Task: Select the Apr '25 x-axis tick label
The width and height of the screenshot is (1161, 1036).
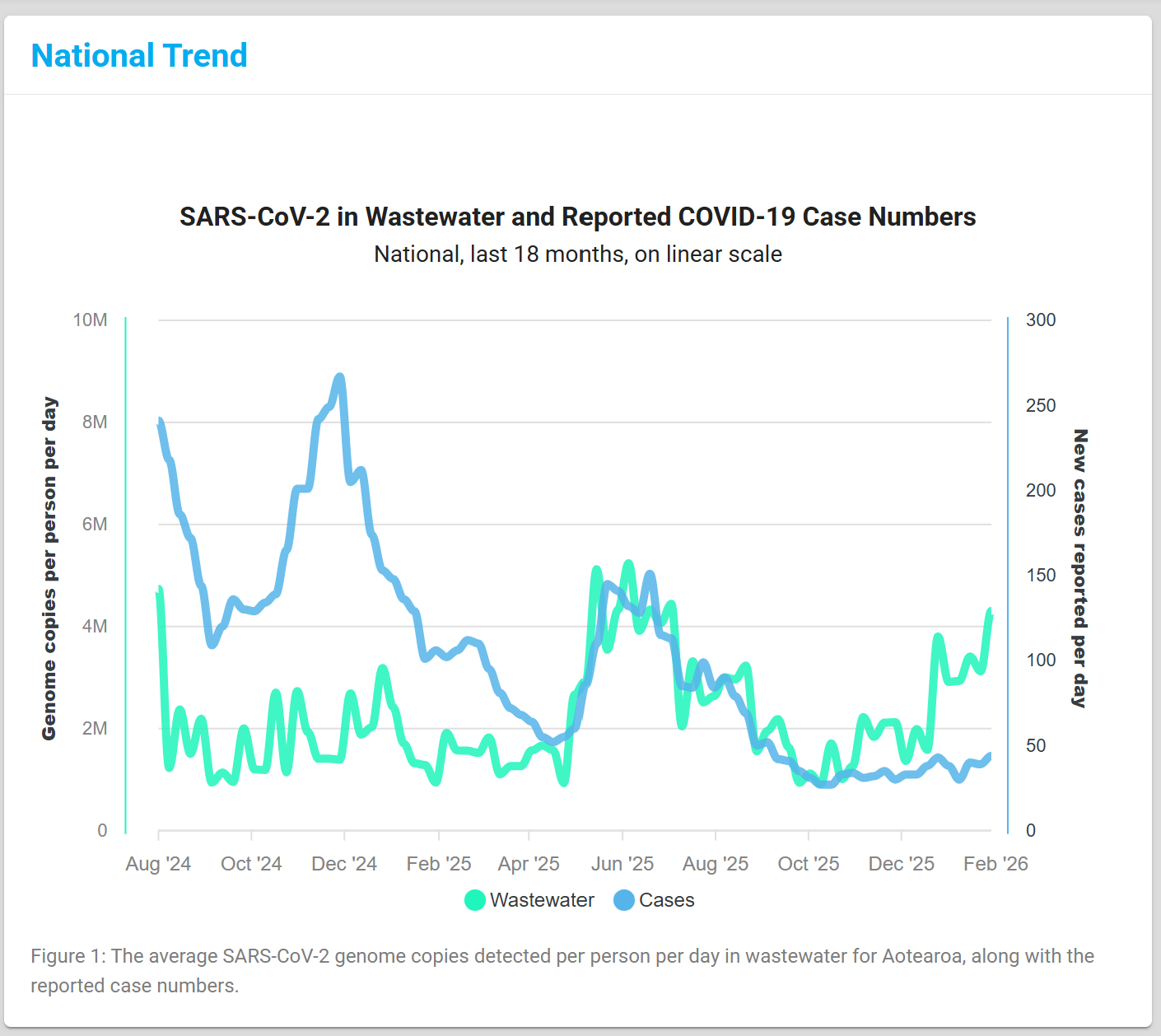Action: pyautogui.click(x=529, y=864)
